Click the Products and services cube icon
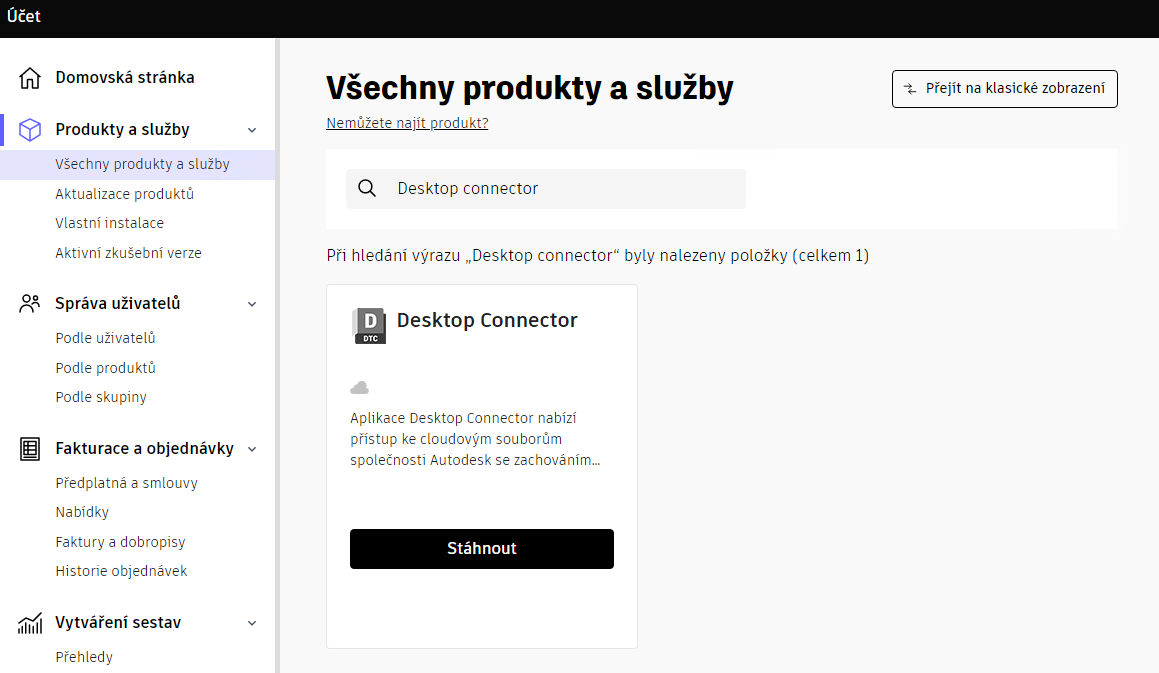The height and width of the screenshot is (673, 1159). point(30,130)
